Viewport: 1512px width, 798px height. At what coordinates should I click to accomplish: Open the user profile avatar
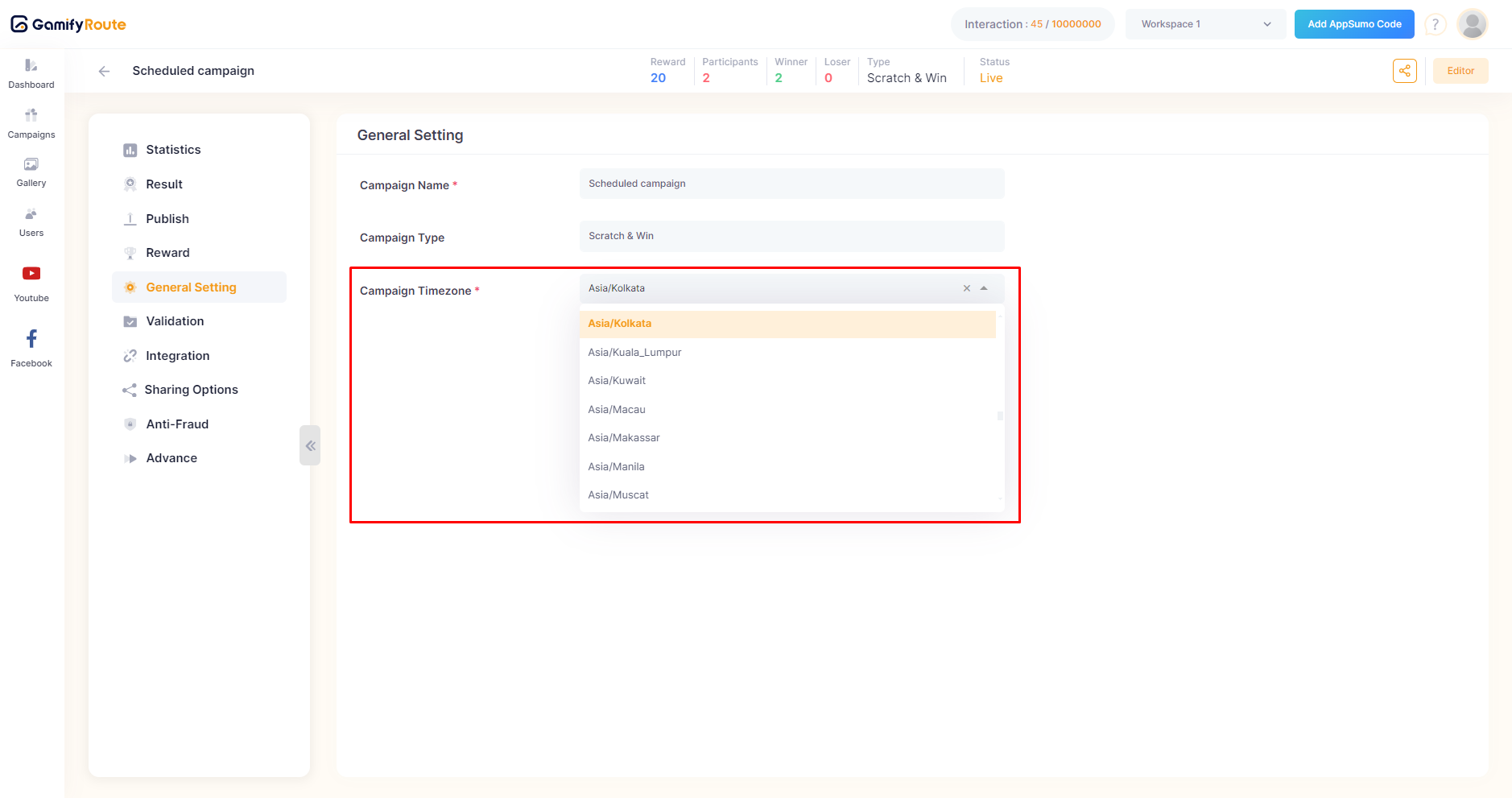(1473, 24)
